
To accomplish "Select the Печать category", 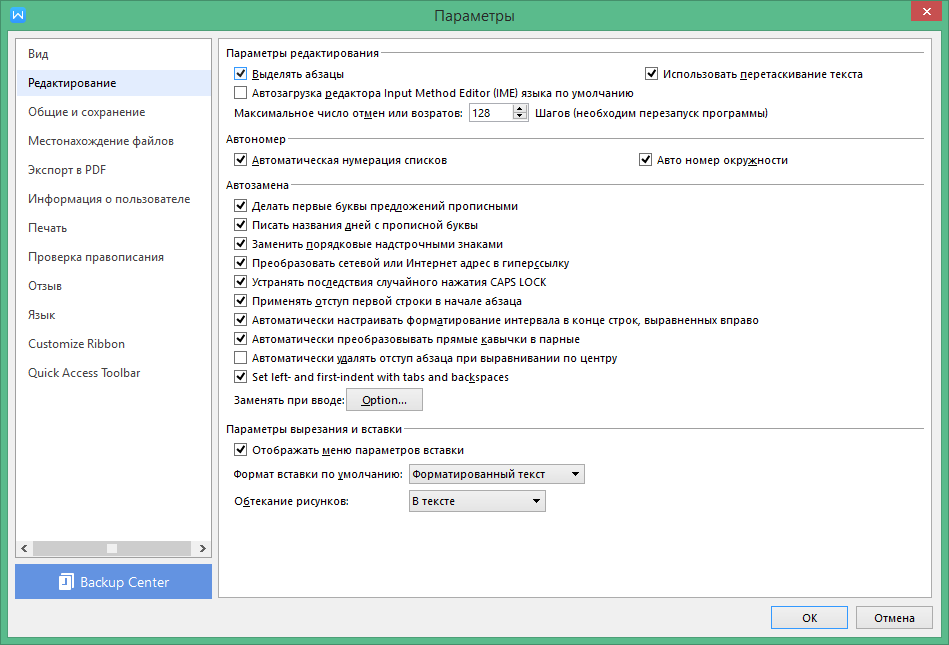I will click(113, 228).
